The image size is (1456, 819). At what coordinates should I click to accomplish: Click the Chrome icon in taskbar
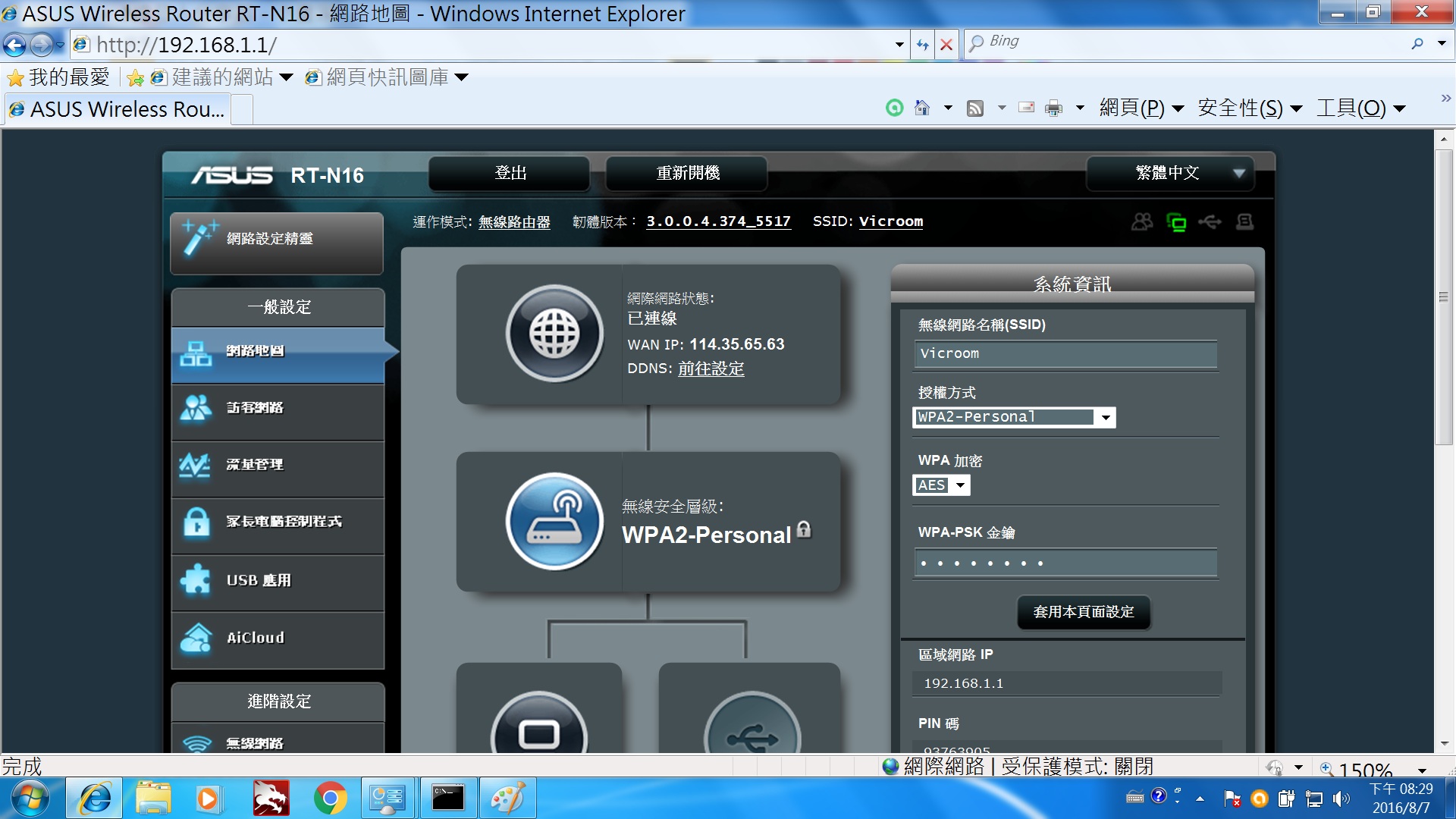[330, 799]
